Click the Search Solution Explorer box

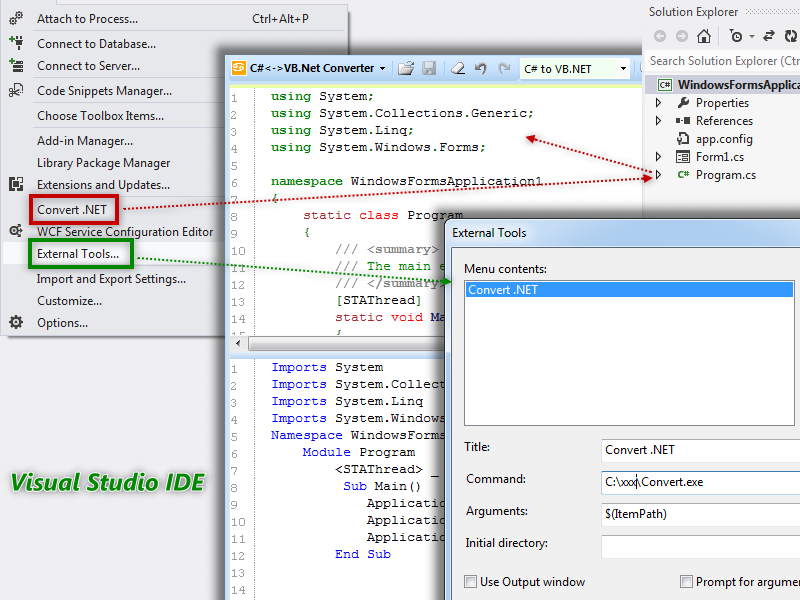click(722, 61)
